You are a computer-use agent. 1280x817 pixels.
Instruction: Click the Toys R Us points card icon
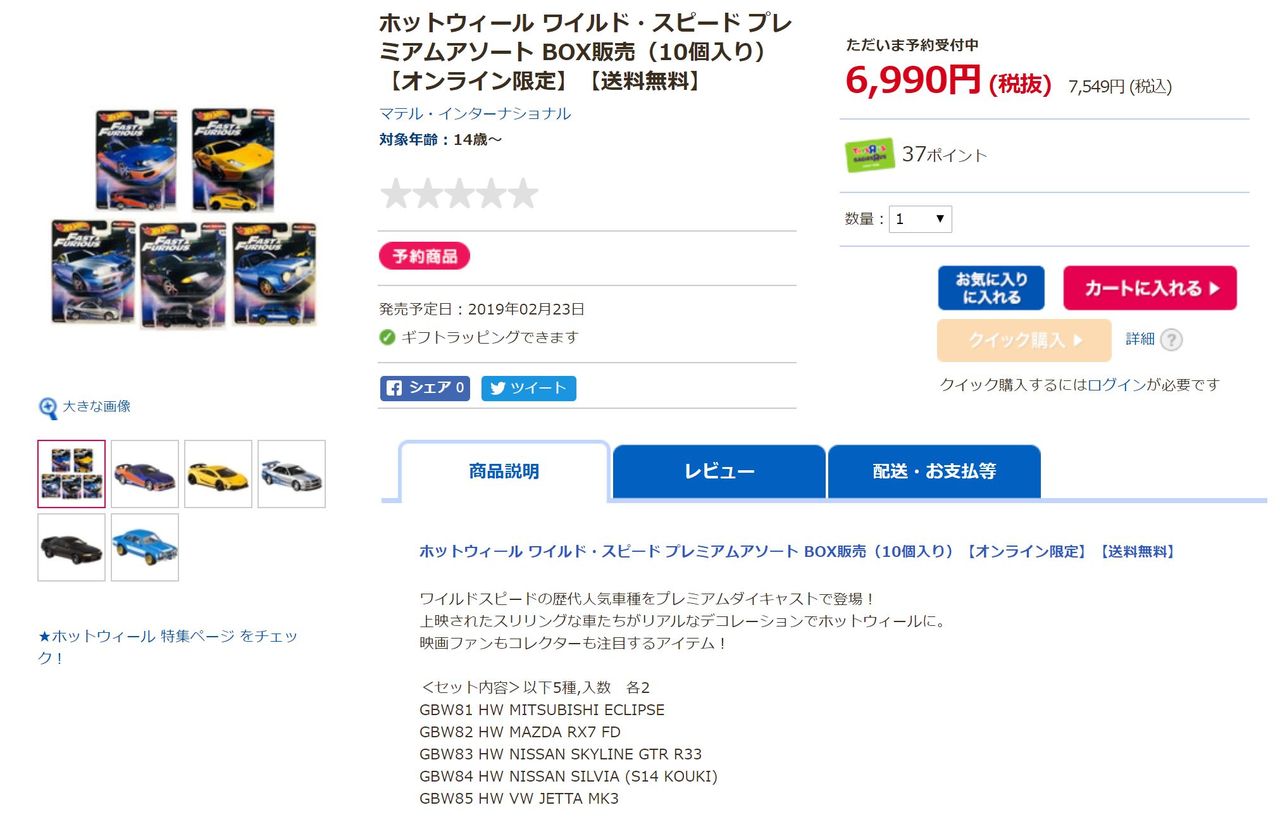tap(870, 156)
